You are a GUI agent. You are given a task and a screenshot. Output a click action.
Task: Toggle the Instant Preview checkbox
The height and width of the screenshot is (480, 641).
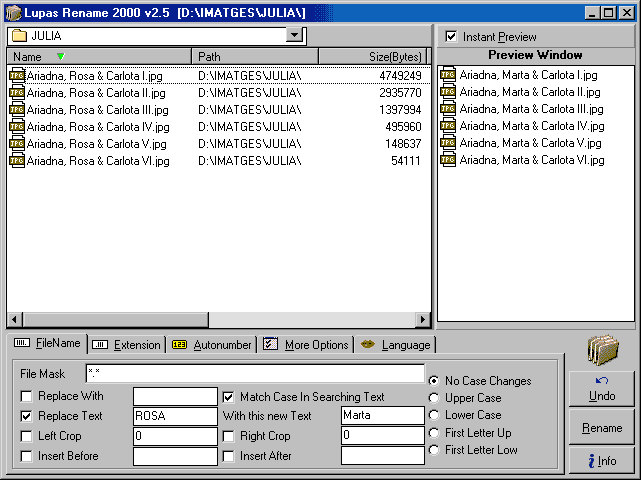click(451, 37)
